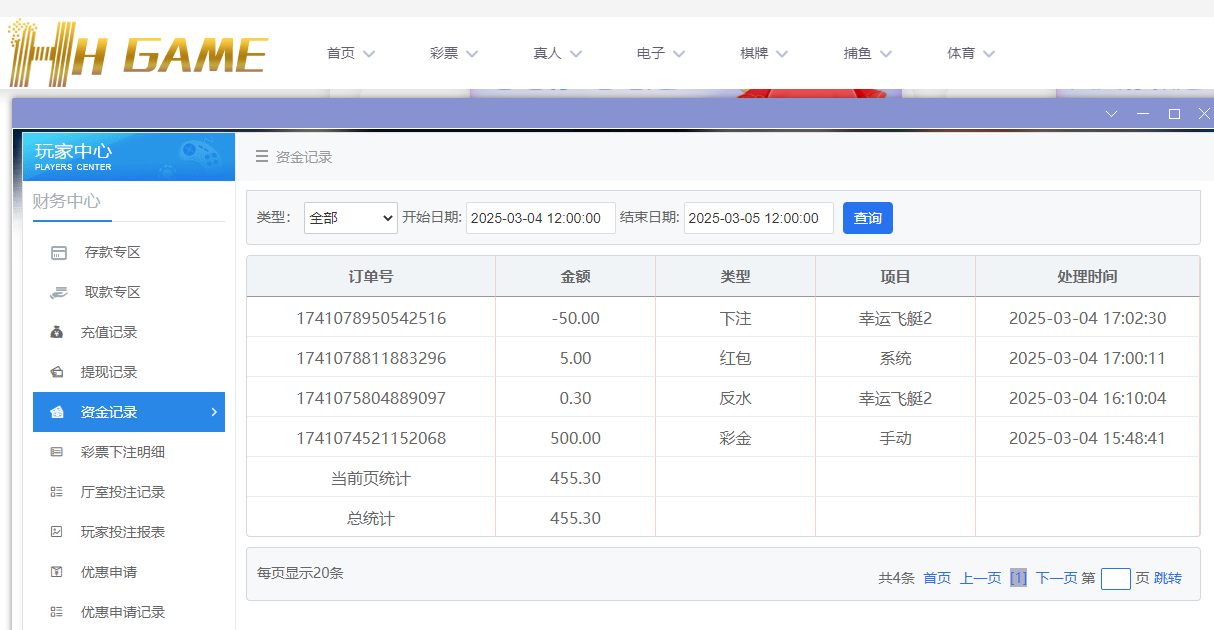The width and height of the screenshot is (1214, 630).
Task: Open the 体育 sports menu
Action: tap(962, 54)
